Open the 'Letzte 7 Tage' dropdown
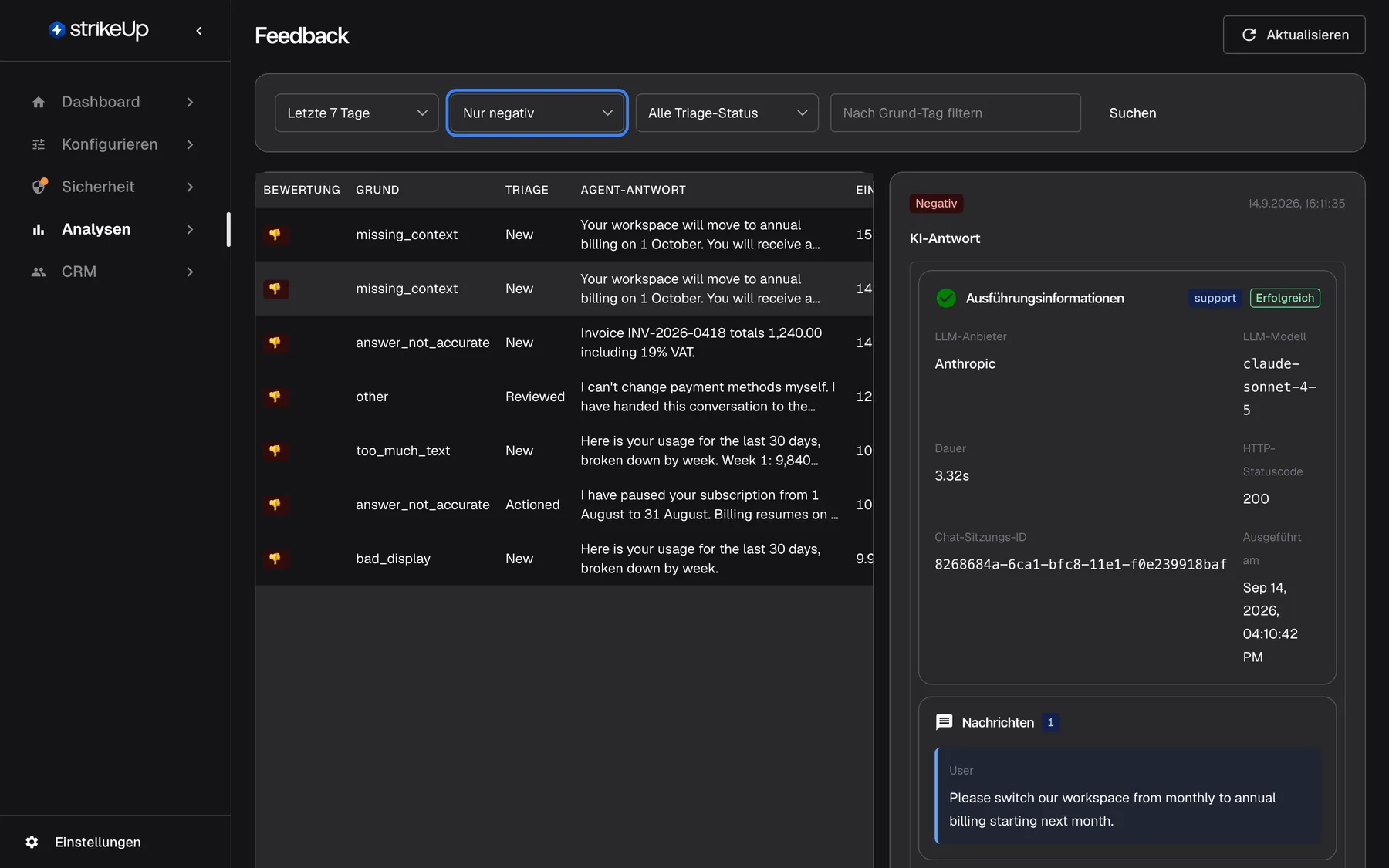 (x=357, y=113)
